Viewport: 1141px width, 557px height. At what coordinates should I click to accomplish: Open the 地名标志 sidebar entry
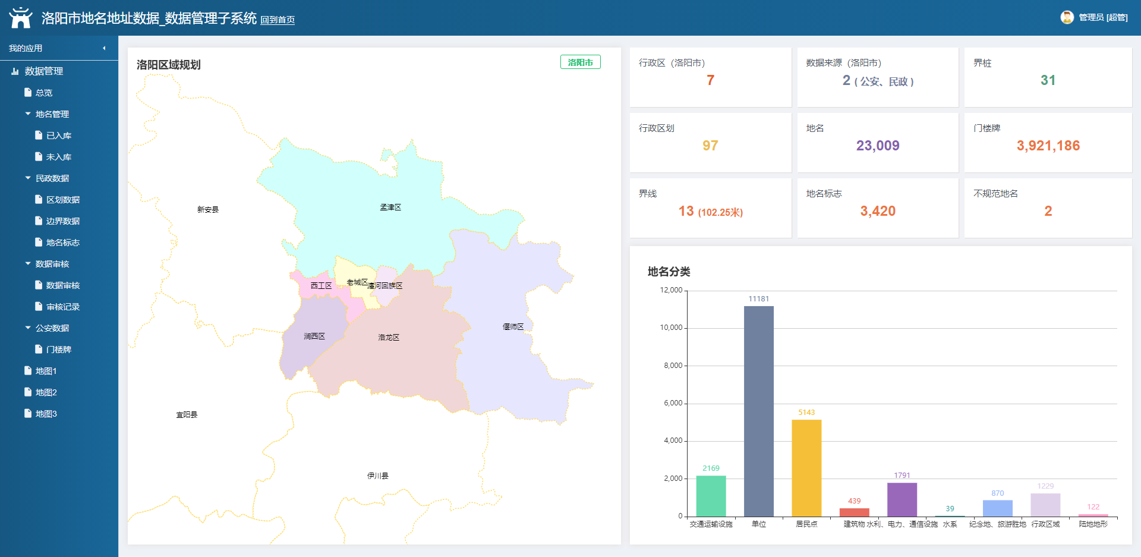62,243
